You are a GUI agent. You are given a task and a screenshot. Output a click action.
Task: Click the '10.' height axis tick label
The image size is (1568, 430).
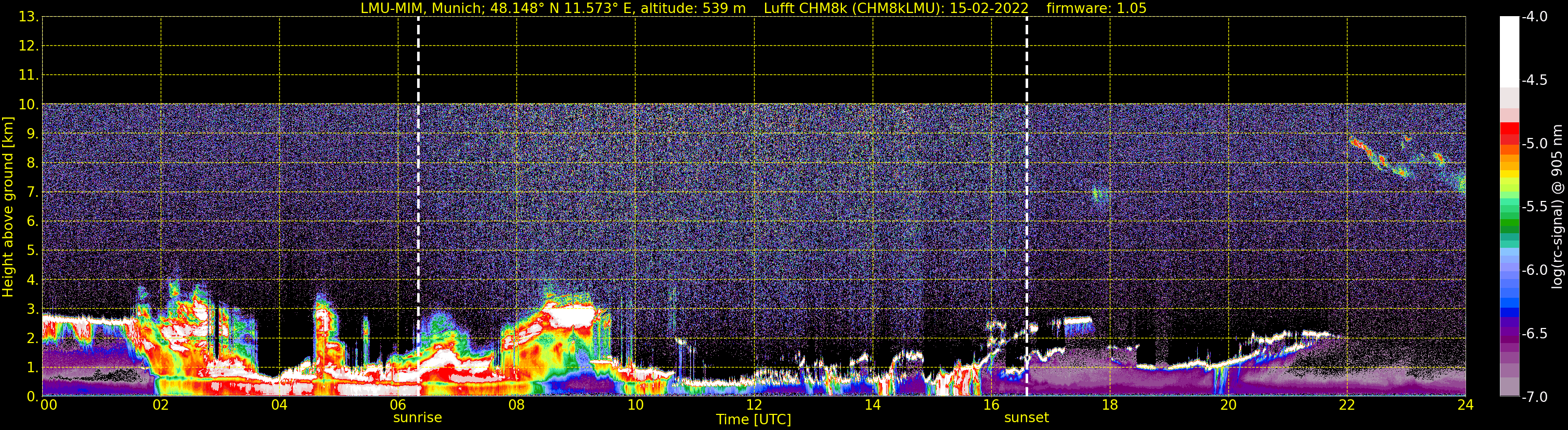click(29, 104)
